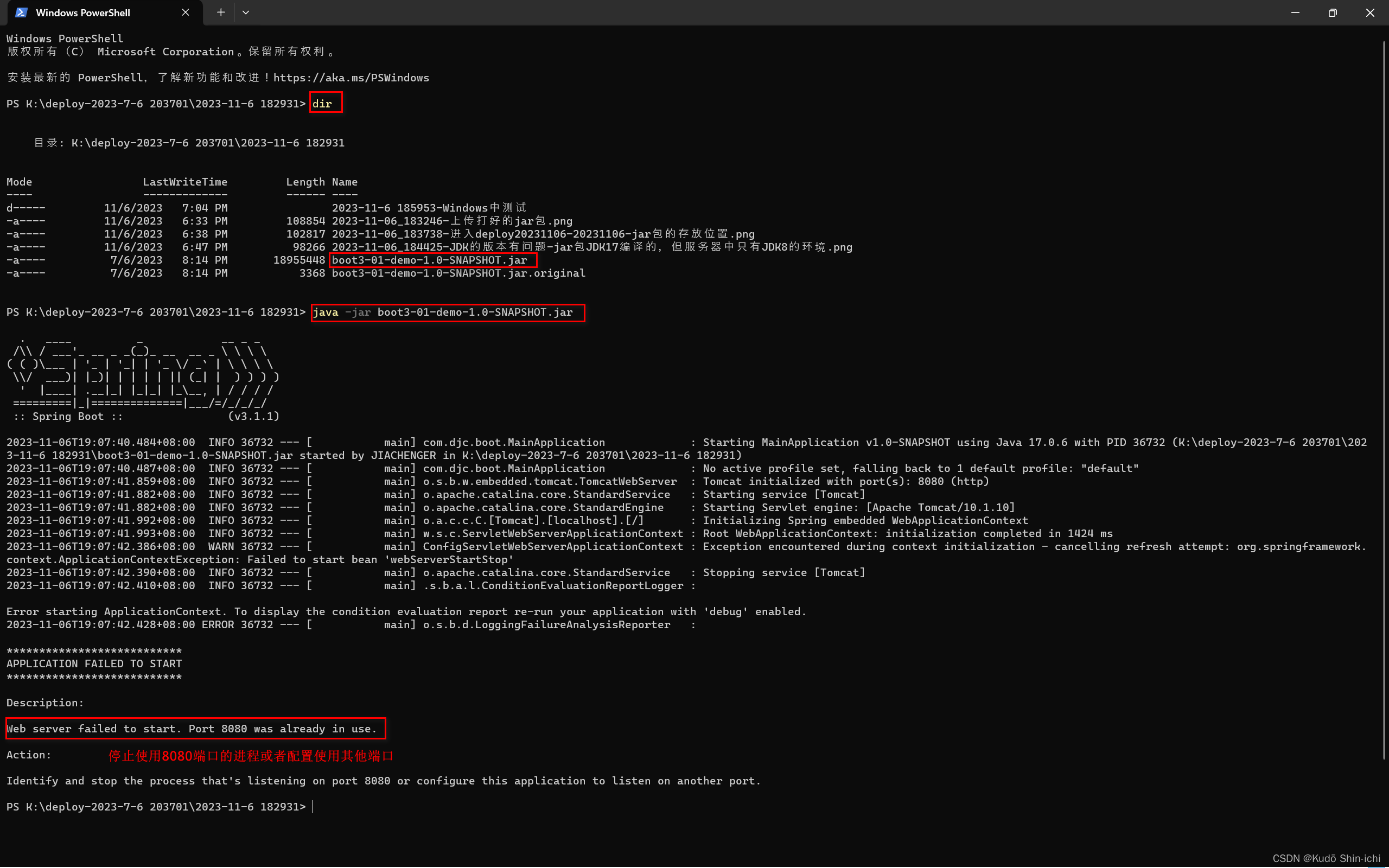1389x868 pixels.
Task: Click the 'Stopping service [Tomcat]' log line
Action: tap(436, 573)
